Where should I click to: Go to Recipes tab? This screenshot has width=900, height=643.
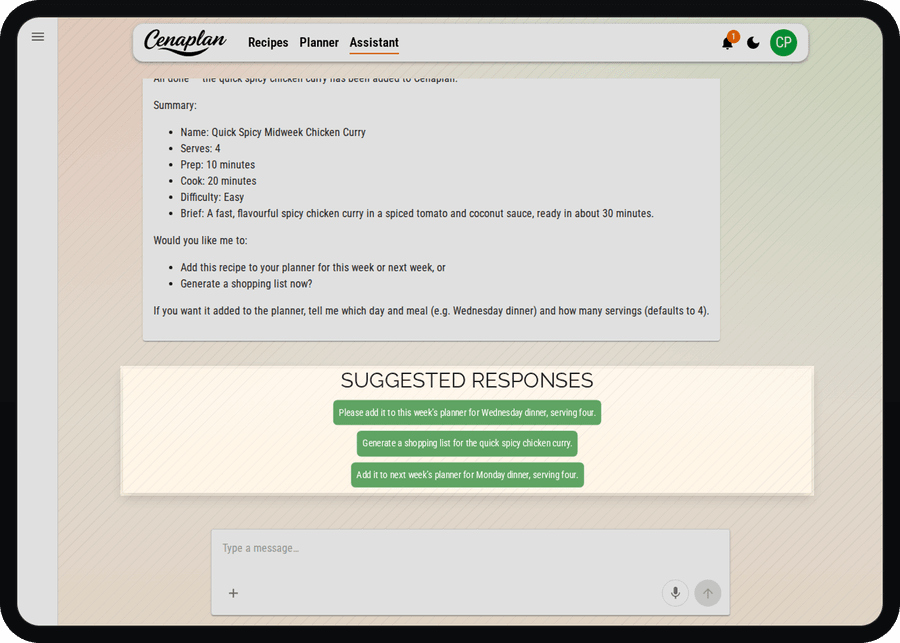(x=268, y=42)
